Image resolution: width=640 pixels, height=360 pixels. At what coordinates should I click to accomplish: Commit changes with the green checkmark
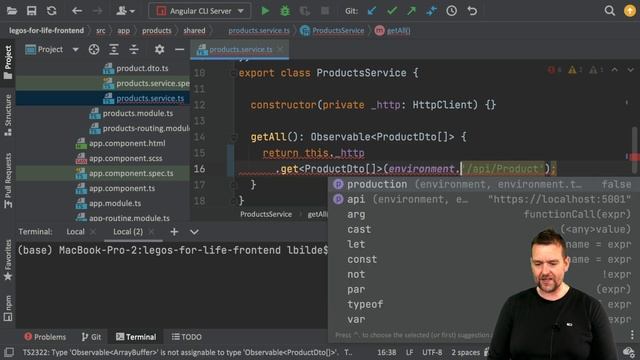(x=392, y=11)
